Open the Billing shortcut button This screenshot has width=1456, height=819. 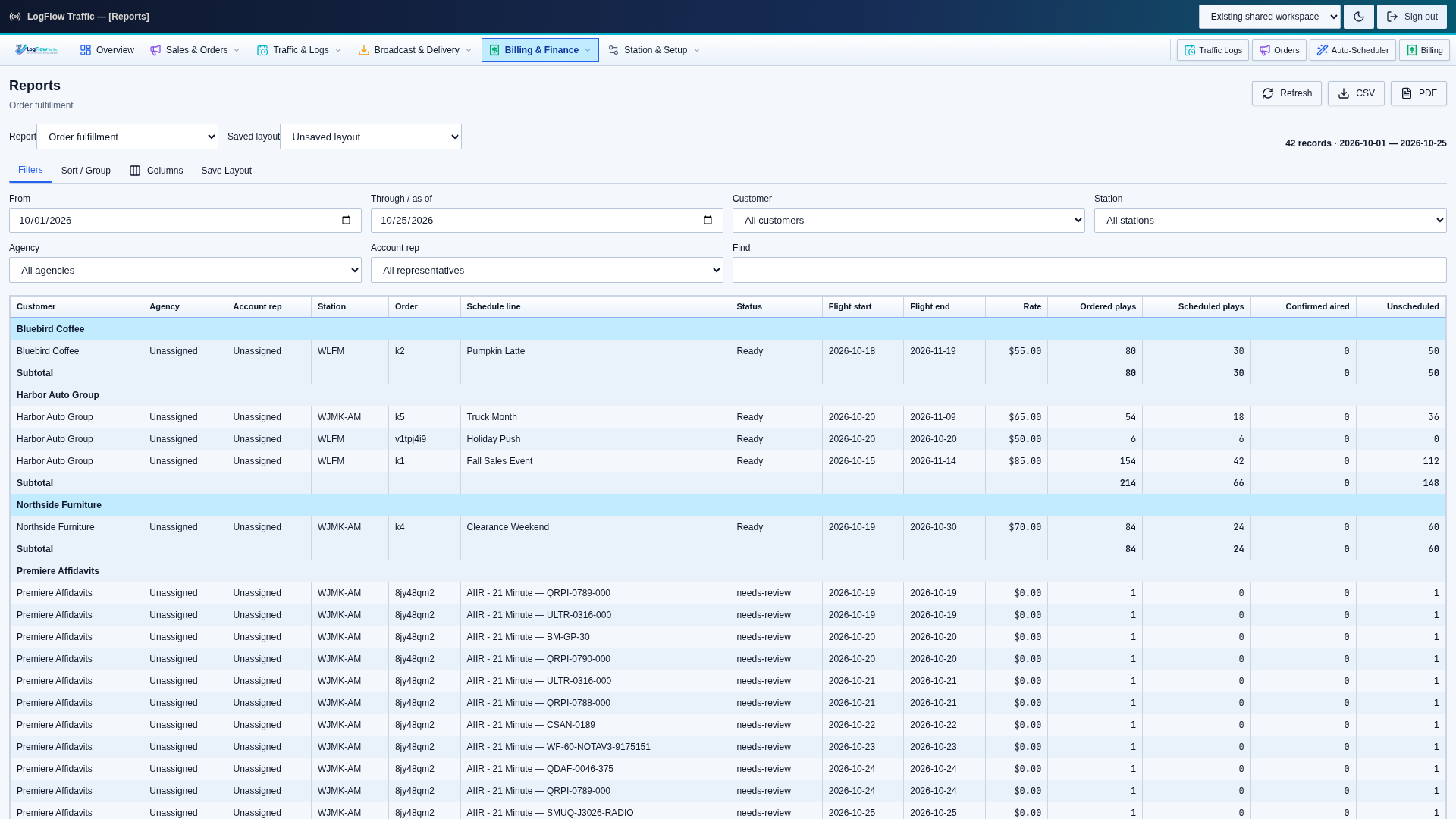tap(1424, 50)
